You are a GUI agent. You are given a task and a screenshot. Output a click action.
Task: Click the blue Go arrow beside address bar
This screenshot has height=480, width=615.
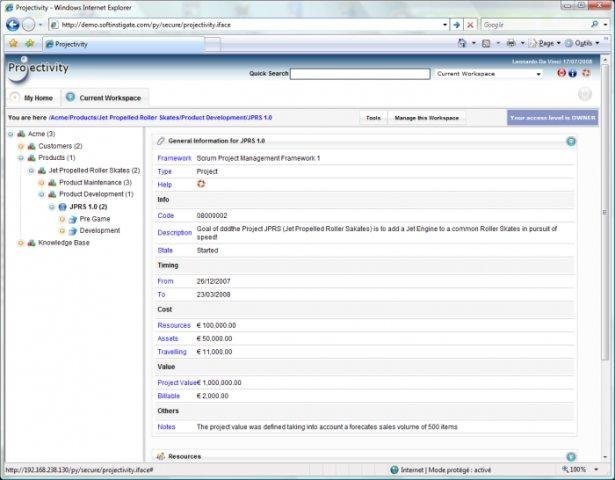[x=457, y=25]
